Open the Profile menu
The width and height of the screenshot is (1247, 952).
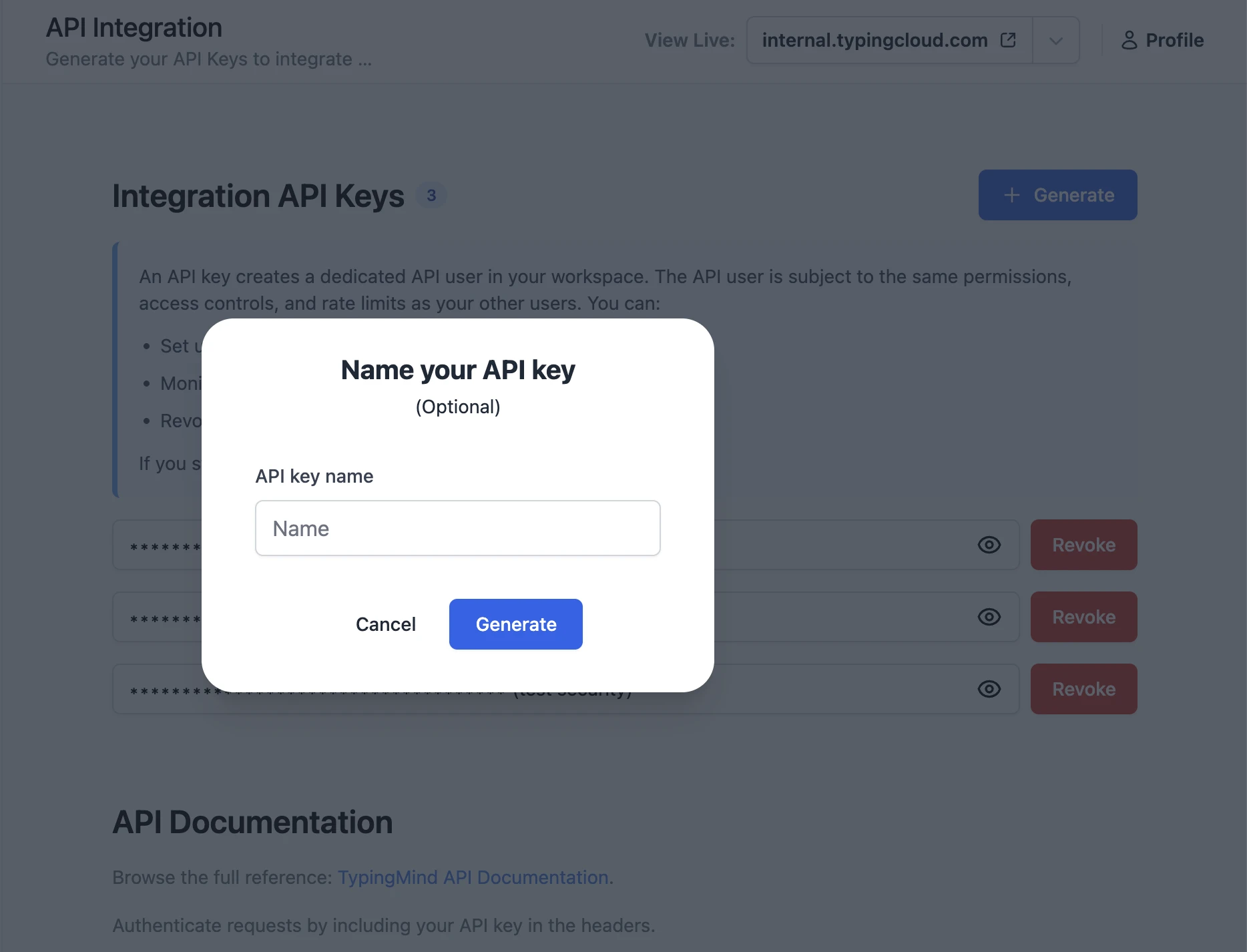pos(1162,40)
